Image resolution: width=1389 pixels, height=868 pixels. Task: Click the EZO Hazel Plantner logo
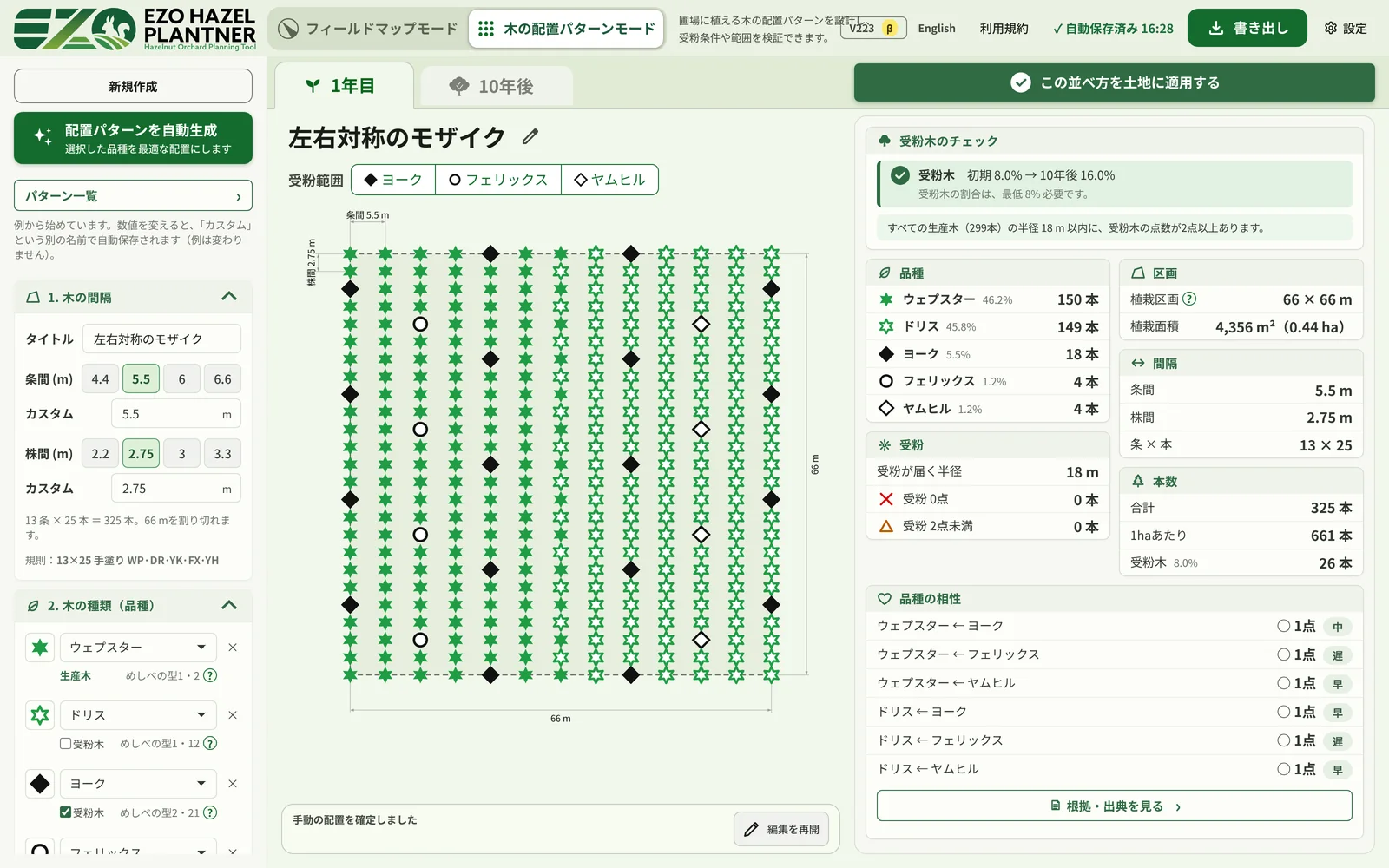click(x=135, y=28)
